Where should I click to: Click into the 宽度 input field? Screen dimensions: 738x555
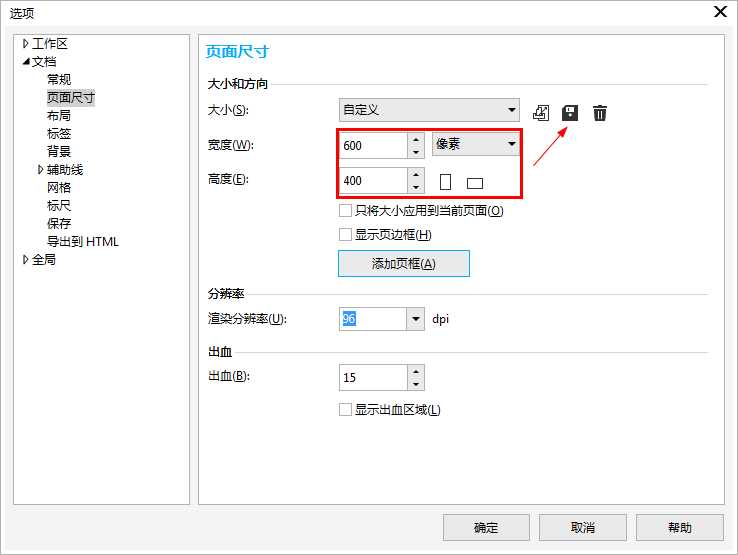coord(372,146)
